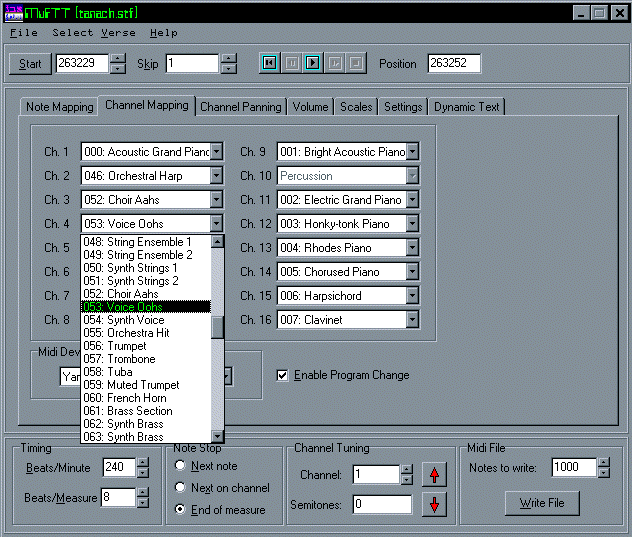The image size is (632, 537).
Task: Decrease the Skip value spinner
Action: point(229,68)
